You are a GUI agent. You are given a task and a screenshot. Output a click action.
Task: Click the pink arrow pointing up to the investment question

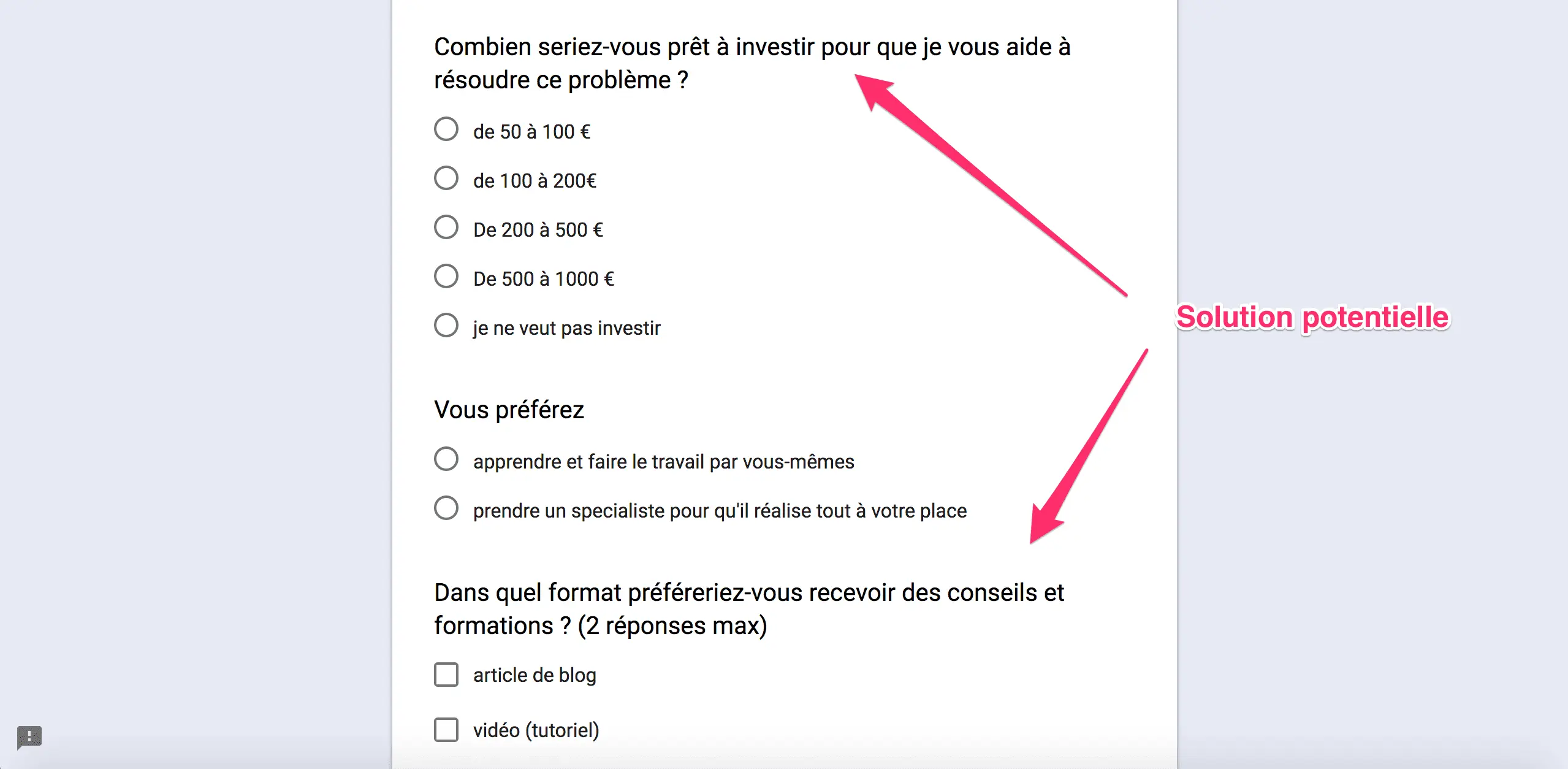(x=991, y=185)
